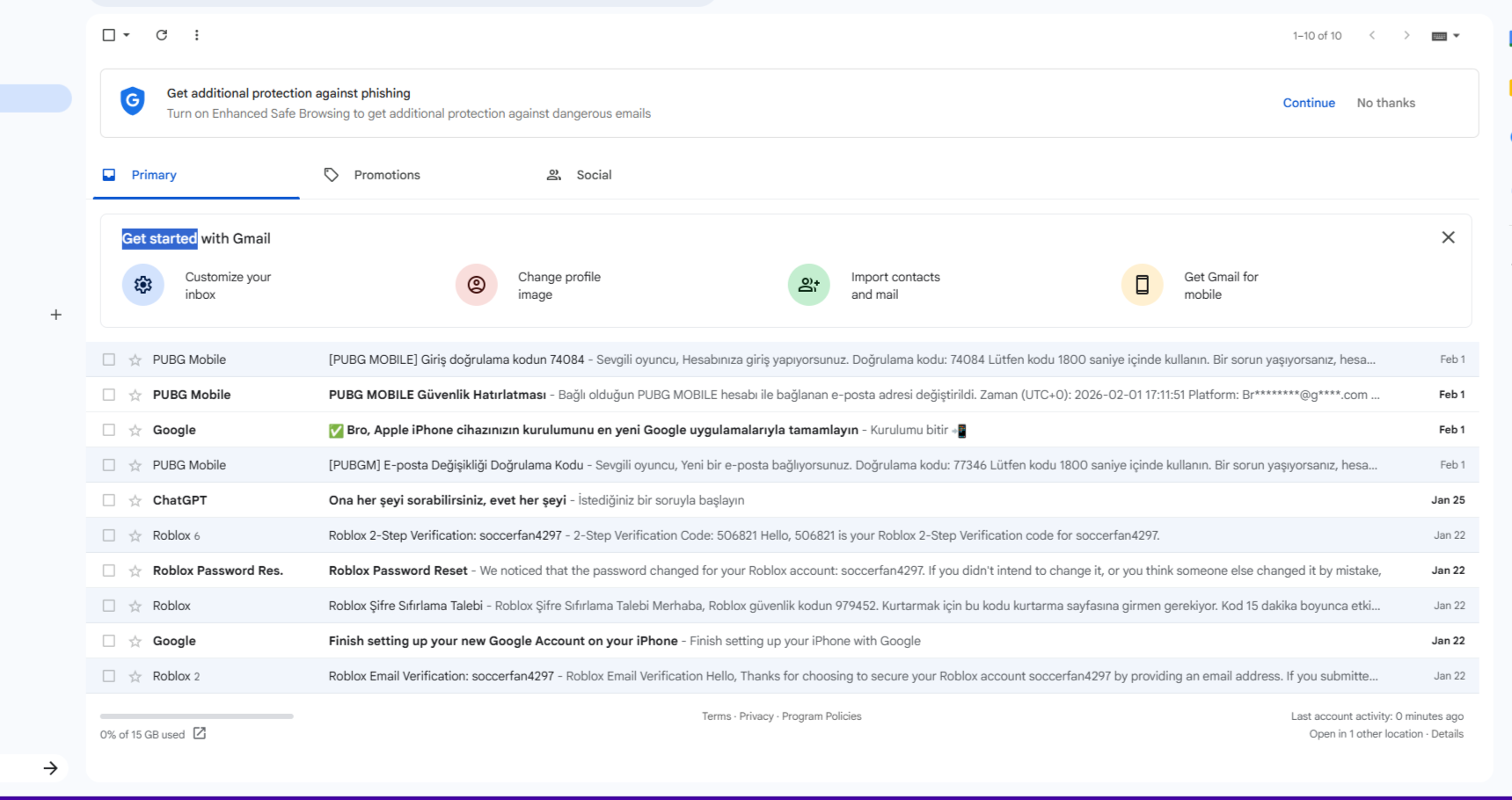Star the PUBG MOBILE Güvenlik Hatırlatması email

pyautogui.click(x=135, y=395)
